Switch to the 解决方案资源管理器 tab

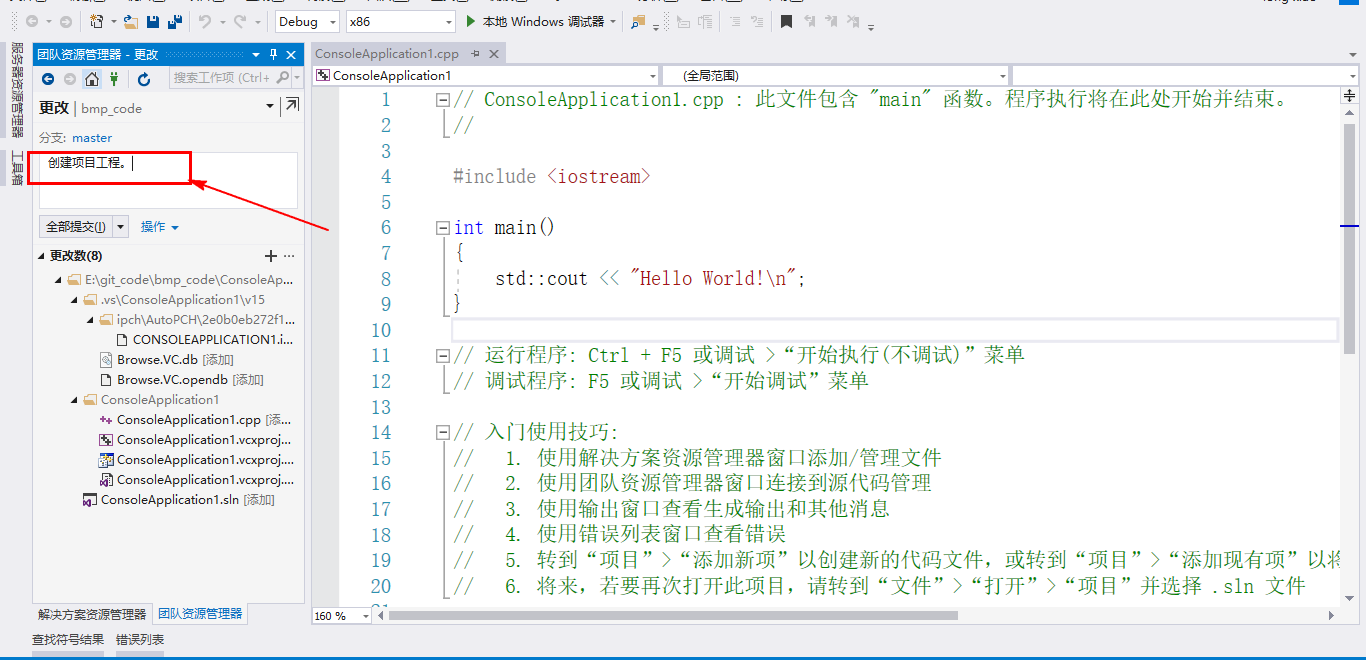pos(92,614)
